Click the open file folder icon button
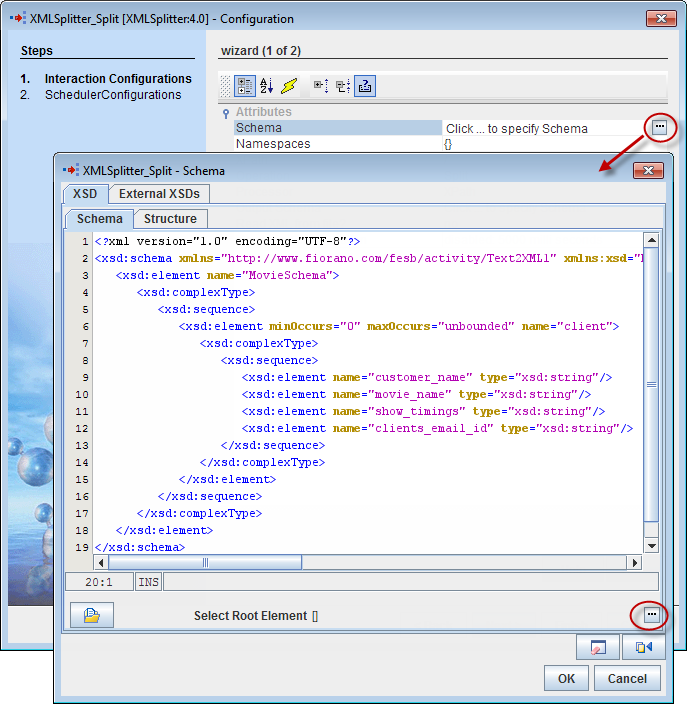 (92, 615)
